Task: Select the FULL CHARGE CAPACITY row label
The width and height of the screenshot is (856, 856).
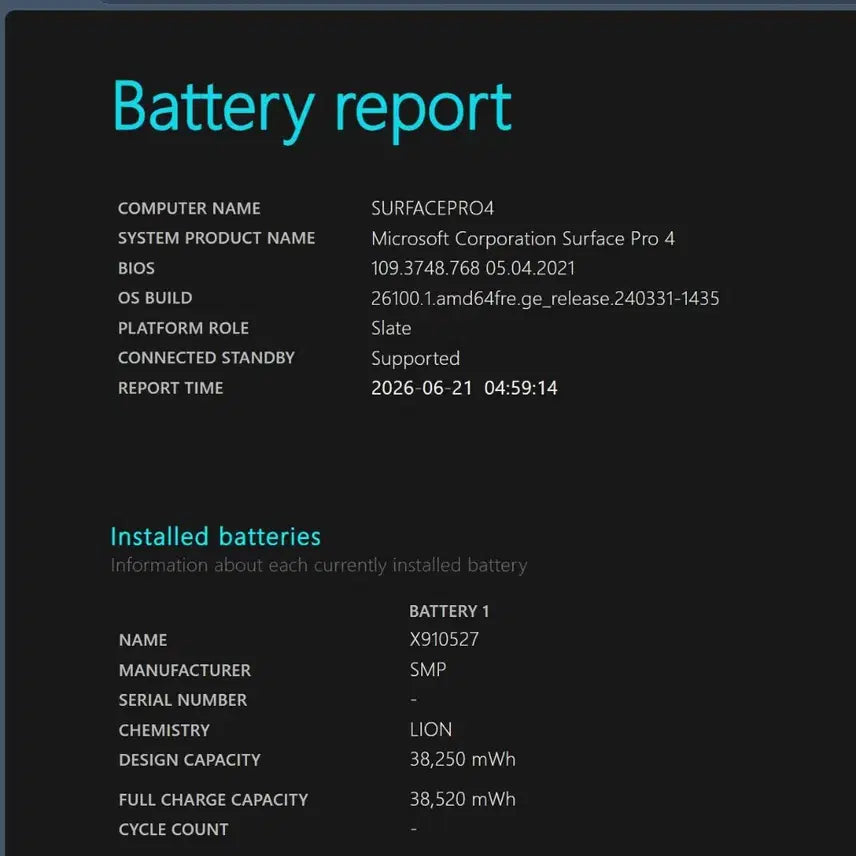Action: pos(213,800)
